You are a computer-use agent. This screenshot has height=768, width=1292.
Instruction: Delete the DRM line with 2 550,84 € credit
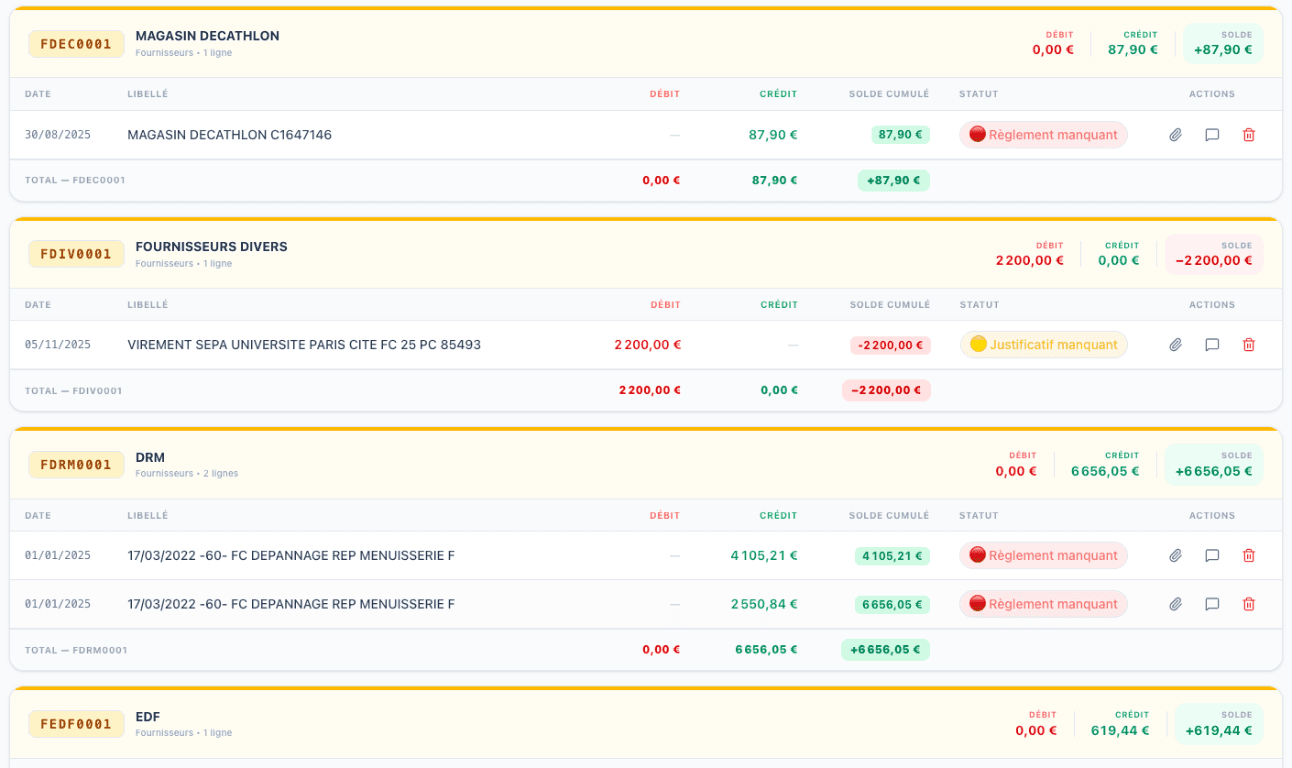(1248, 604)
